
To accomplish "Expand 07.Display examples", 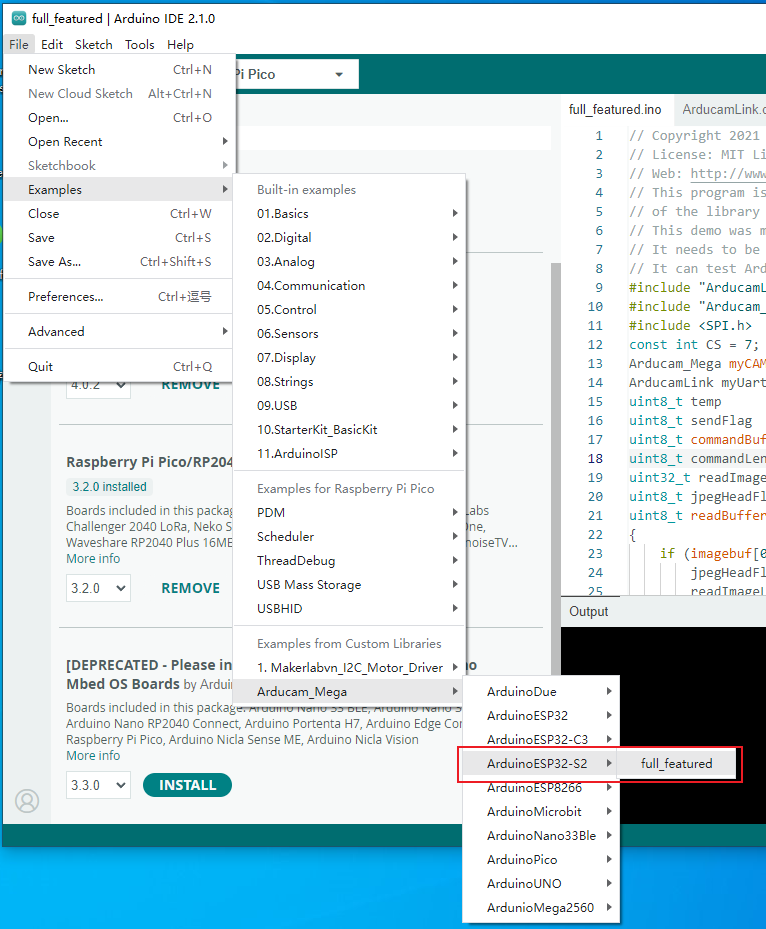I will click(x=350, y=358).
